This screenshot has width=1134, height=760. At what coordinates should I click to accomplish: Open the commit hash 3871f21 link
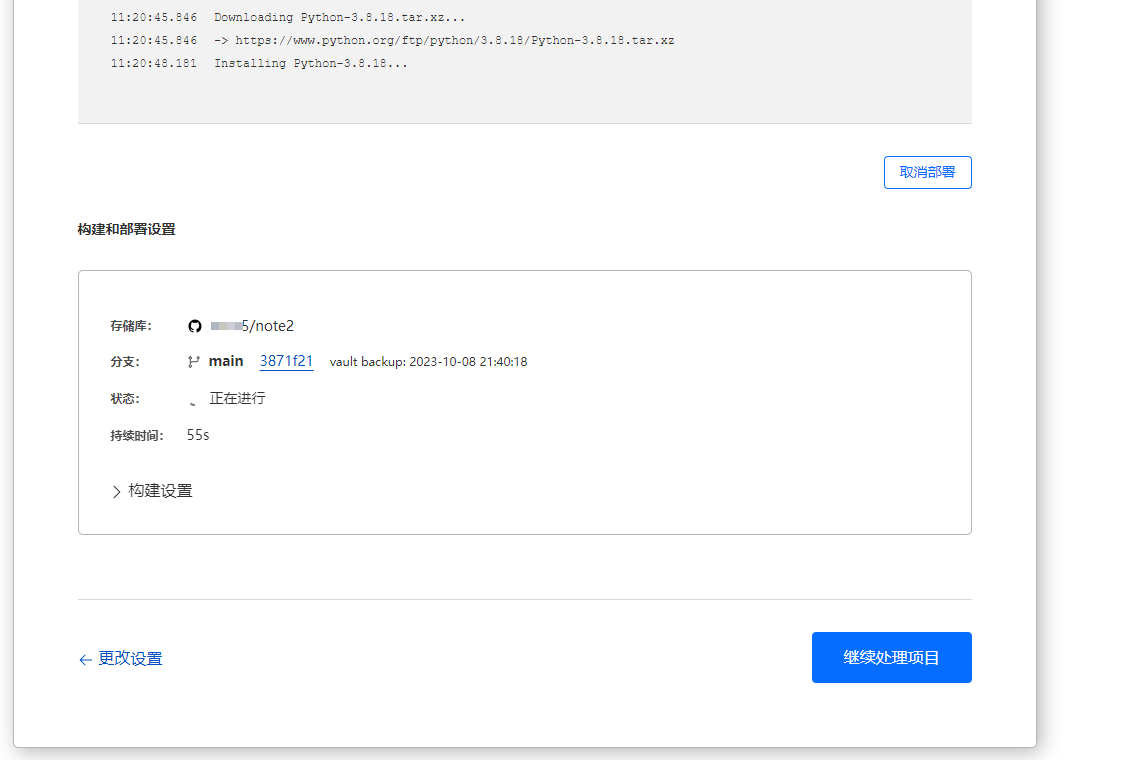tap(286, 361)
